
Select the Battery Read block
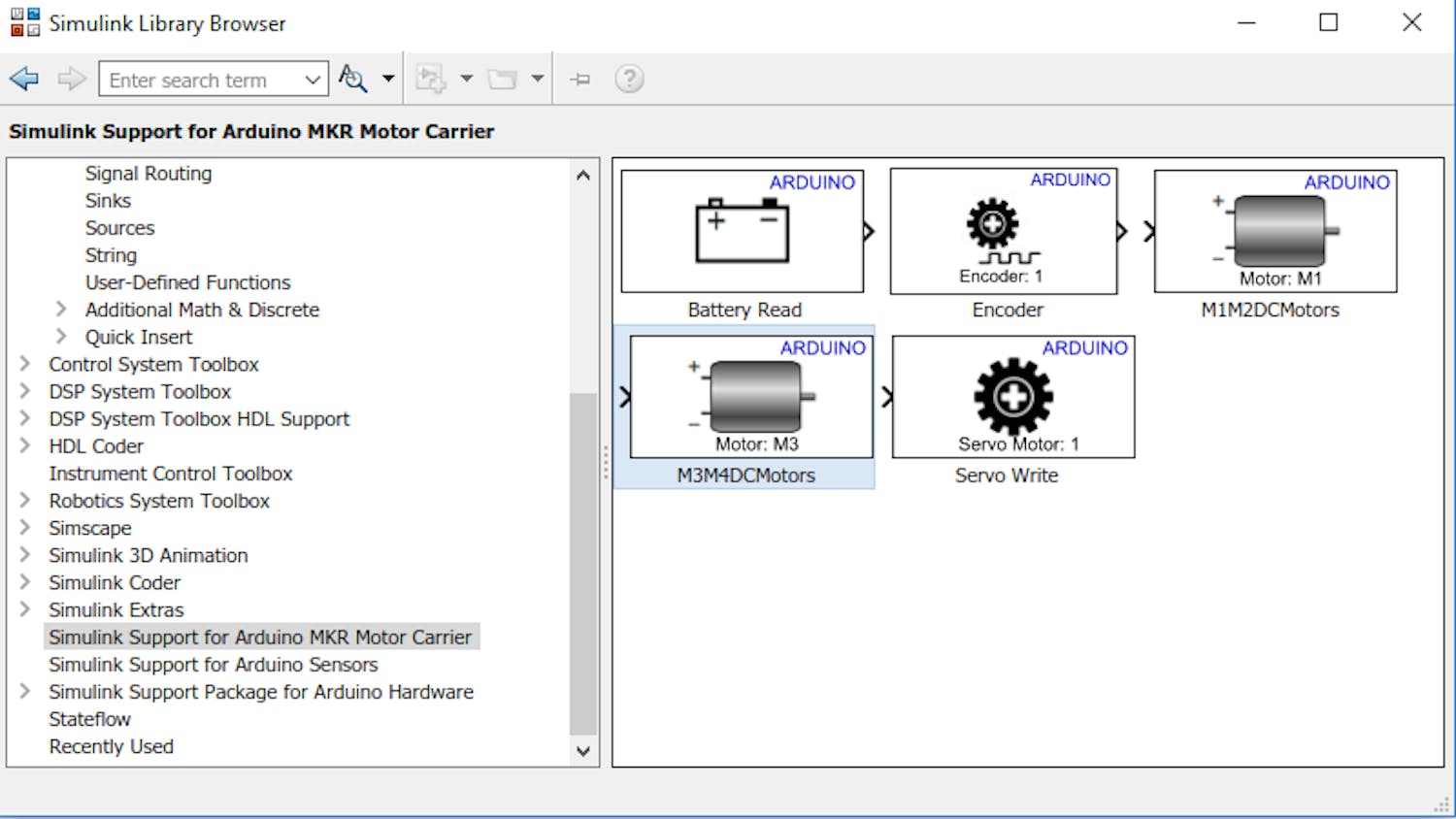(743, 232)
